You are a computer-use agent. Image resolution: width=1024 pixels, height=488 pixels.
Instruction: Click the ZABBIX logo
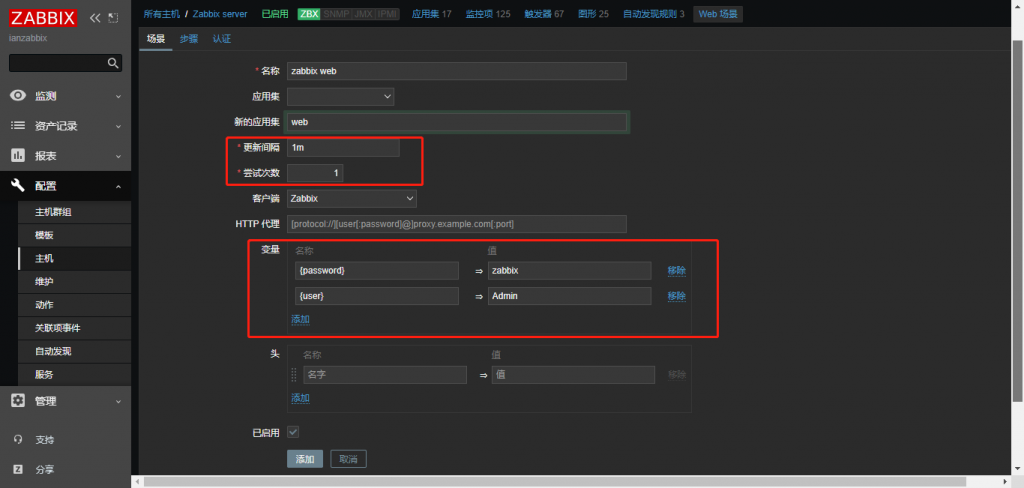44,18
